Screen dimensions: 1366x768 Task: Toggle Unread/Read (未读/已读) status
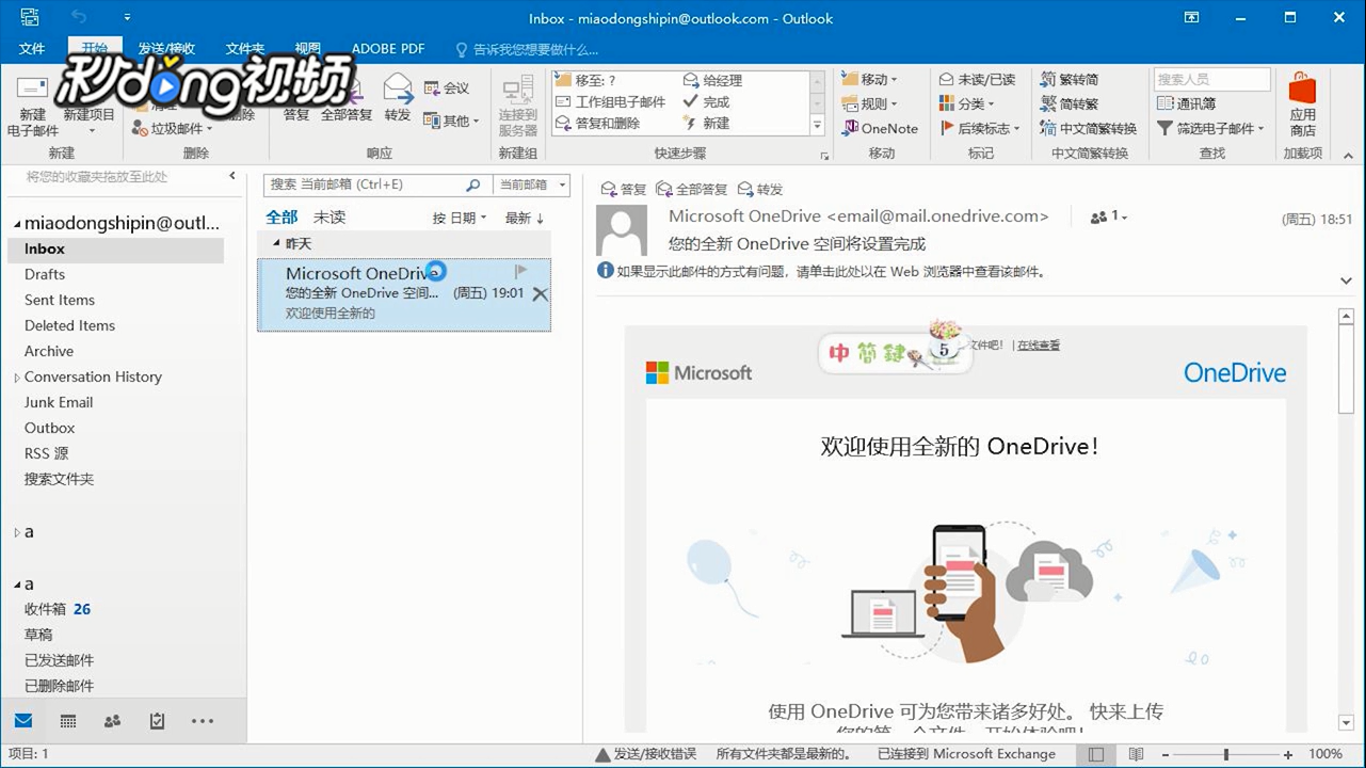977,79
